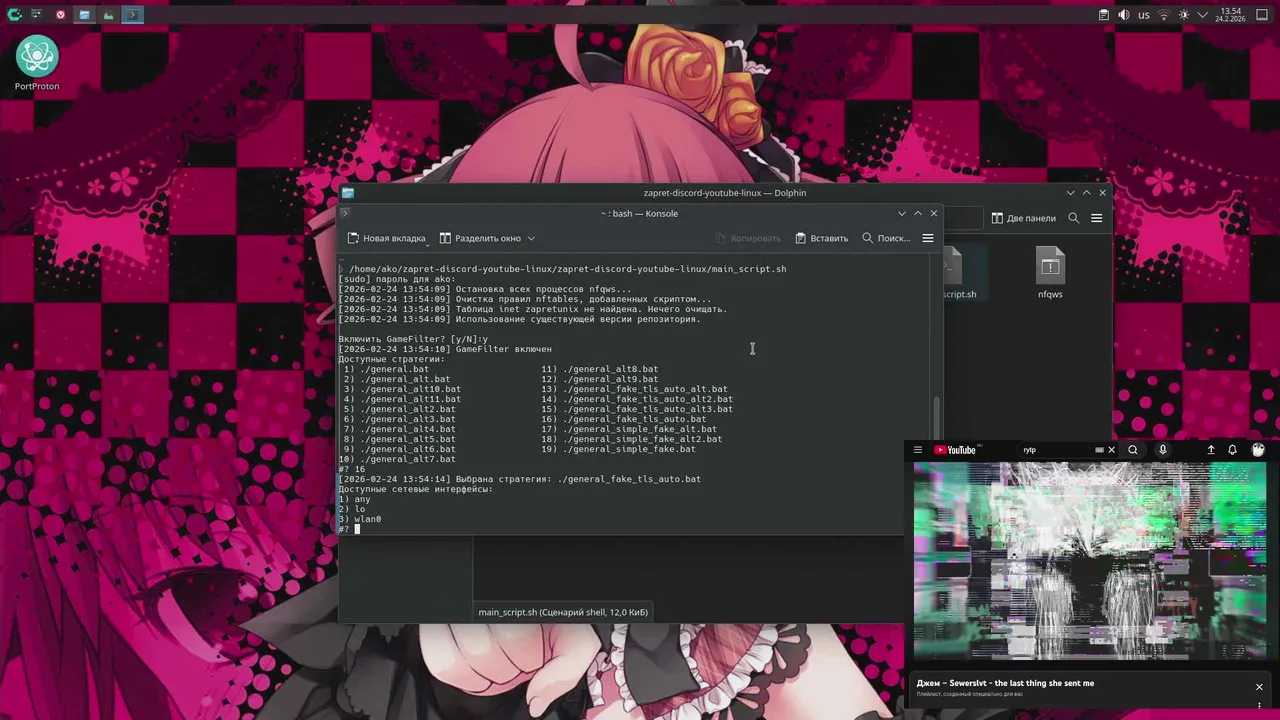The image size is (1280, 720).
Task: Open the YouTube account avatar menu
Action: [1258, 450]
